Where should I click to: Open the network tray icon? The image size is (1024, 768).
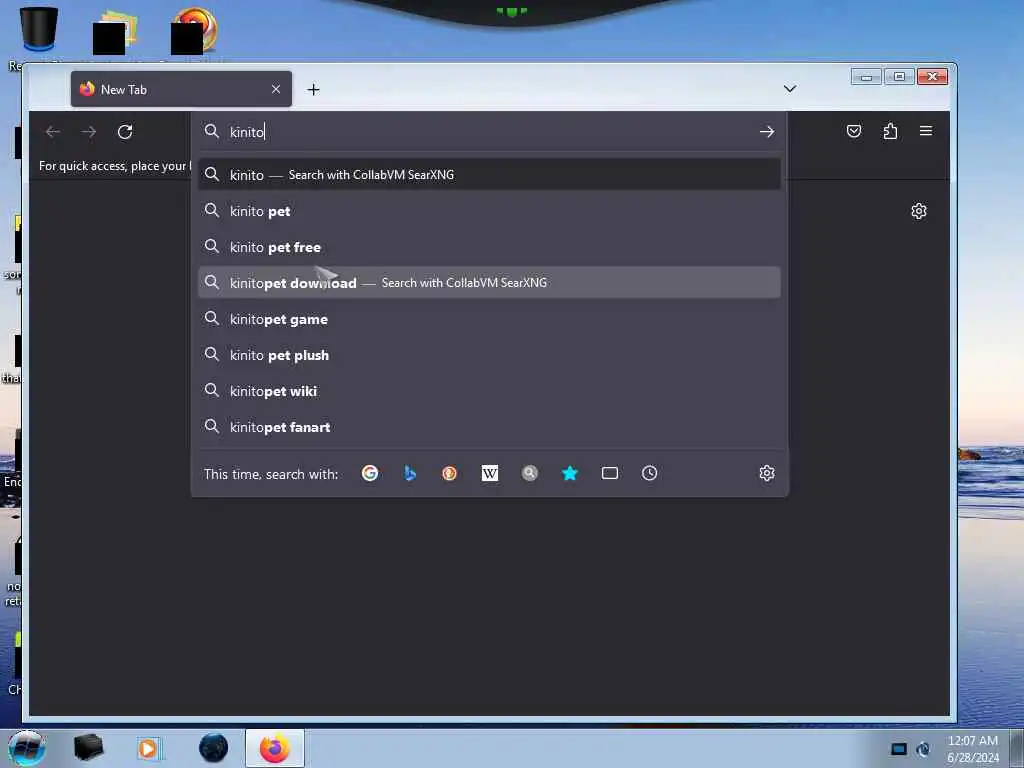click(923, 749)
